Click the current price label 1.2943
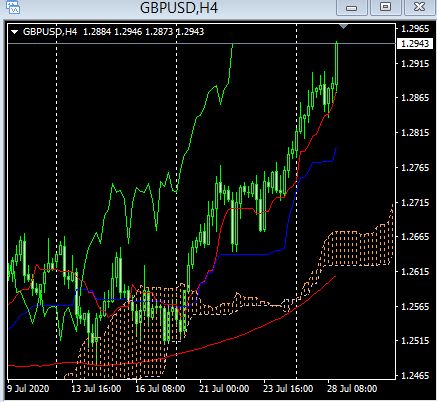This screenshot has height=402, width=437. (415, 43)
